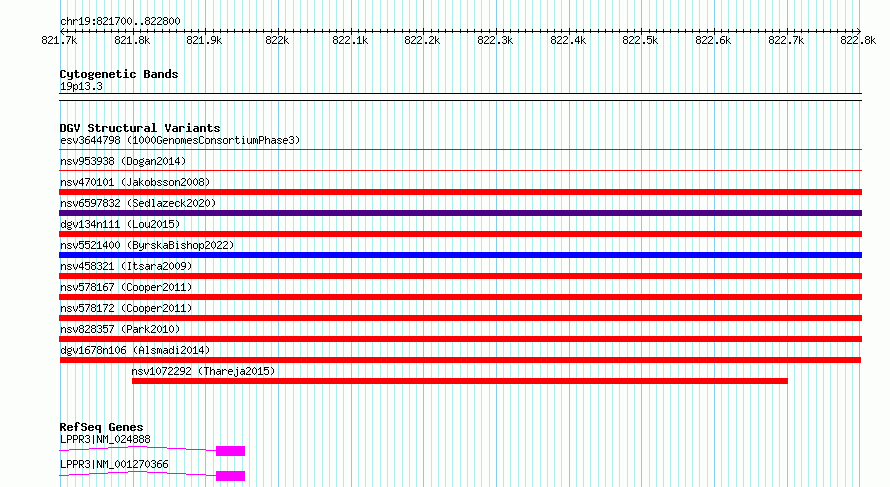Click the nsv5521400 (ByrskaBishop2022) label
This screenshot has height=487, width=890.
pos(147,245)
